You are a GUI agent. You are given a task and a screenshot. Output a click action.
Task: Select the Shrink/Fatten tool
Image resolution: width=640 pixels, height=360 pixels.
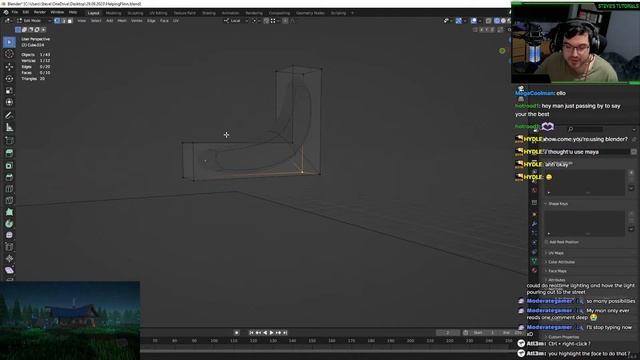[9, 258]
